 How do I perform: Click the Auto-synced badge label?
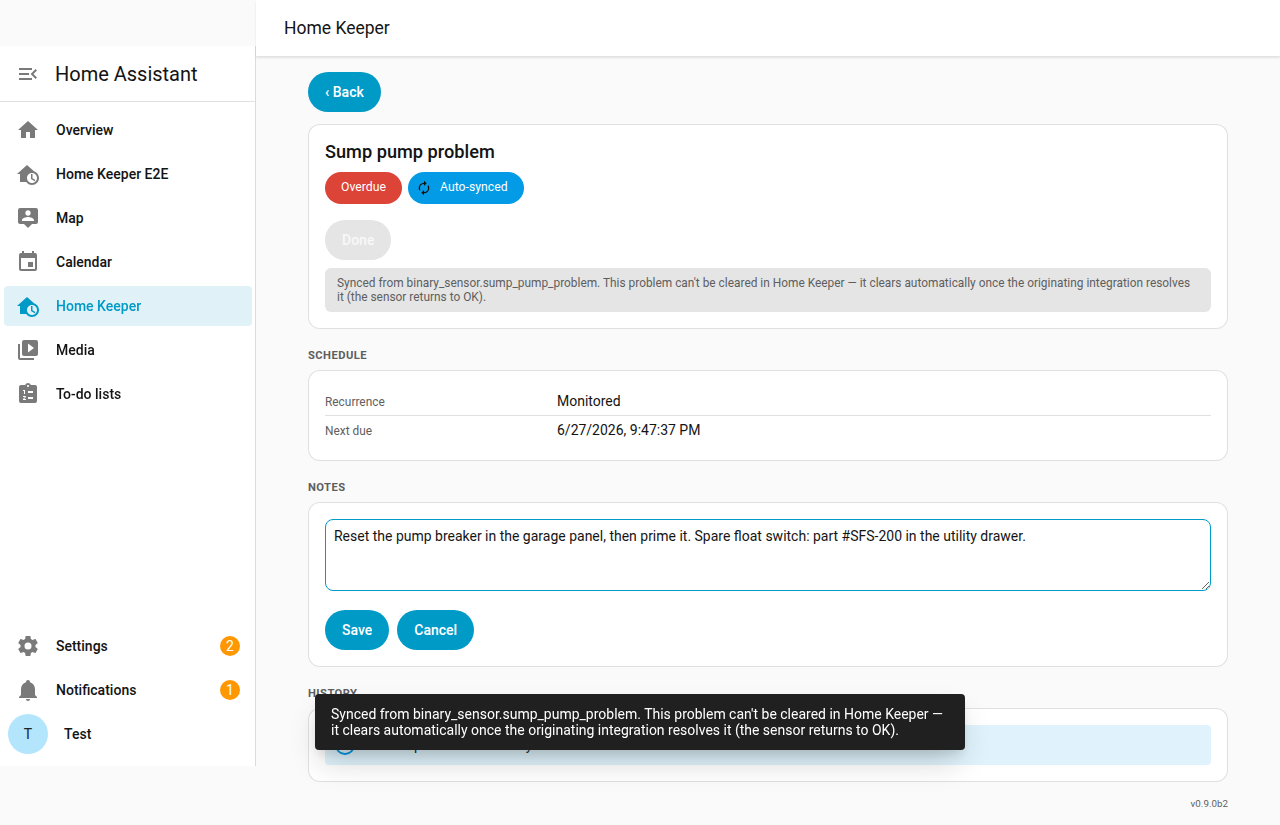click(x=474, y=188)
